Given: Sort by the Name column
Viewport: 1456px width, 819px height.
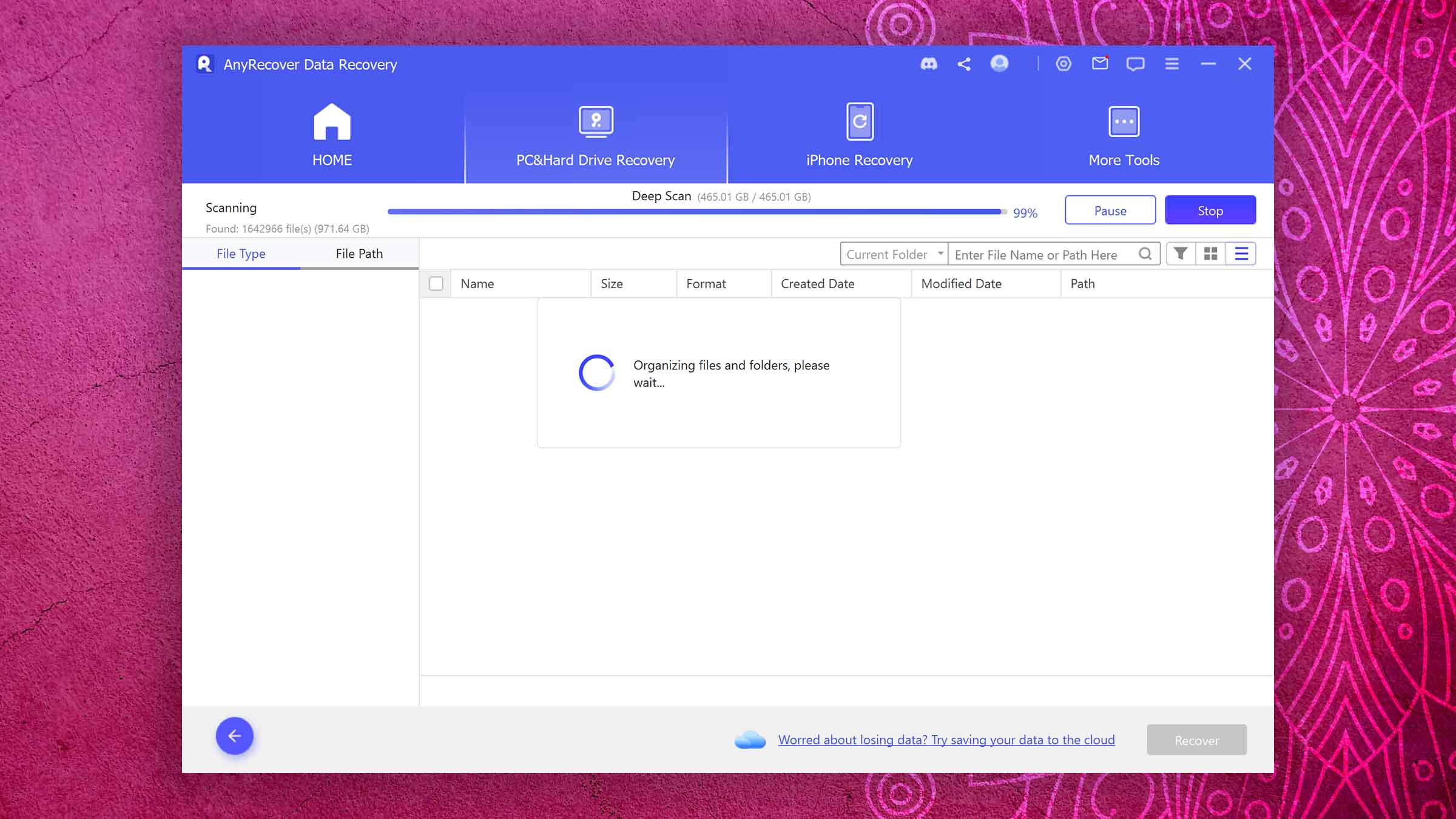Looking at the screenshot, I should click(x=521, y=283).
